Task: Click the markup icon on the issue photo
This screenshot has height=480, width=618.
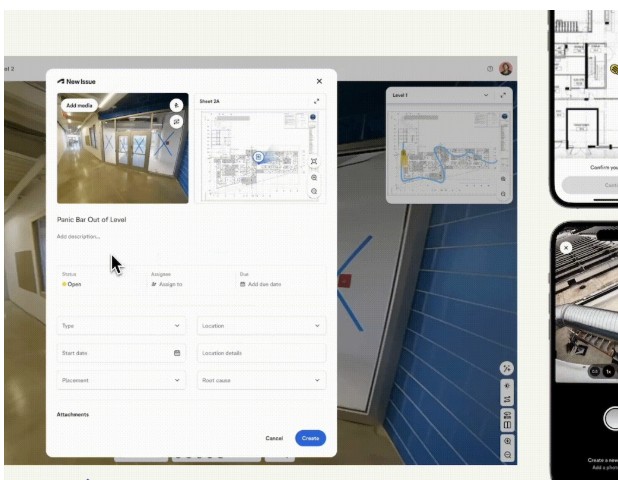Action: (x=176, y=122)
